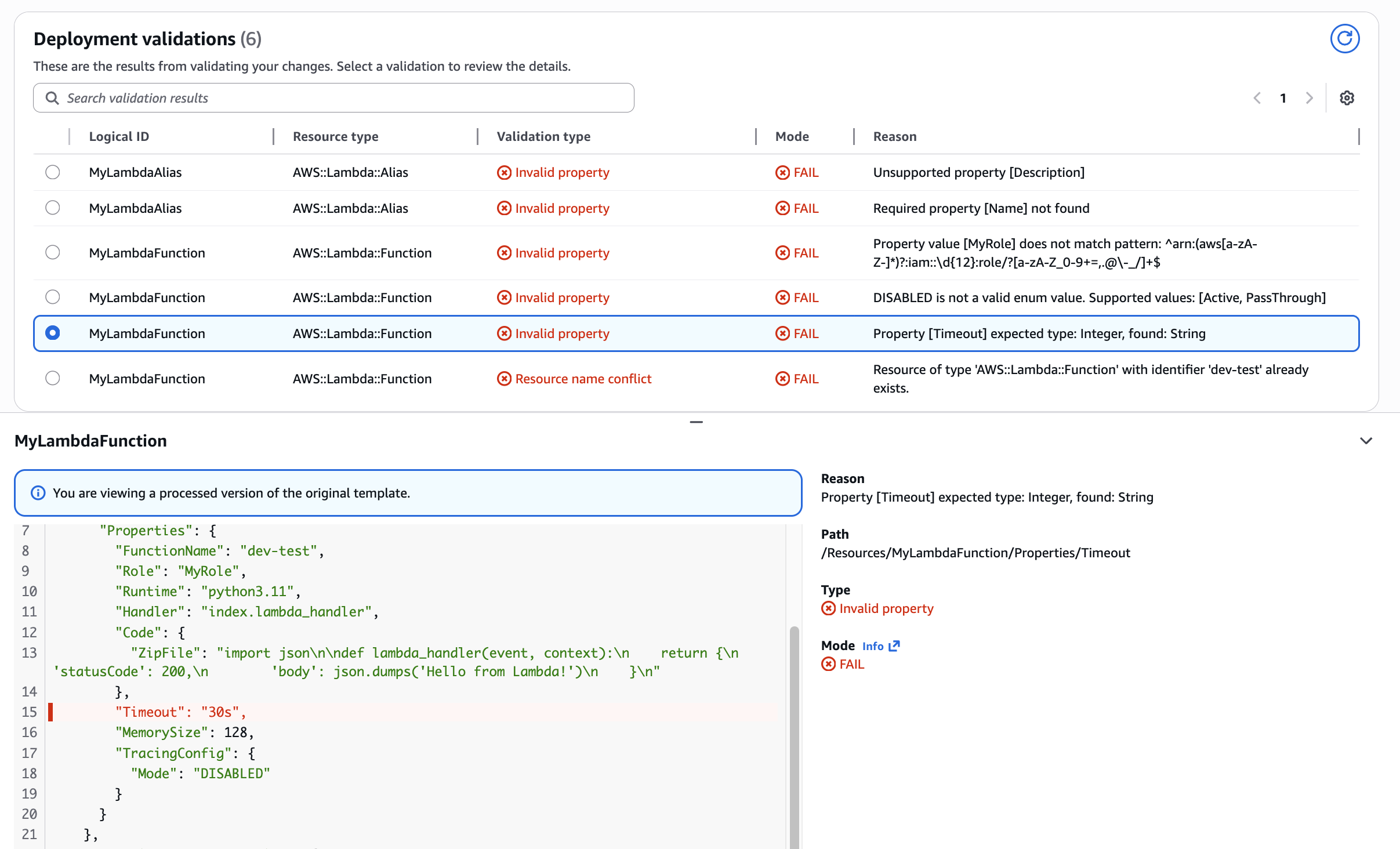1400x849 pixels.
Task: Go to previous page arrow
Action: [x=1257, y=98]
